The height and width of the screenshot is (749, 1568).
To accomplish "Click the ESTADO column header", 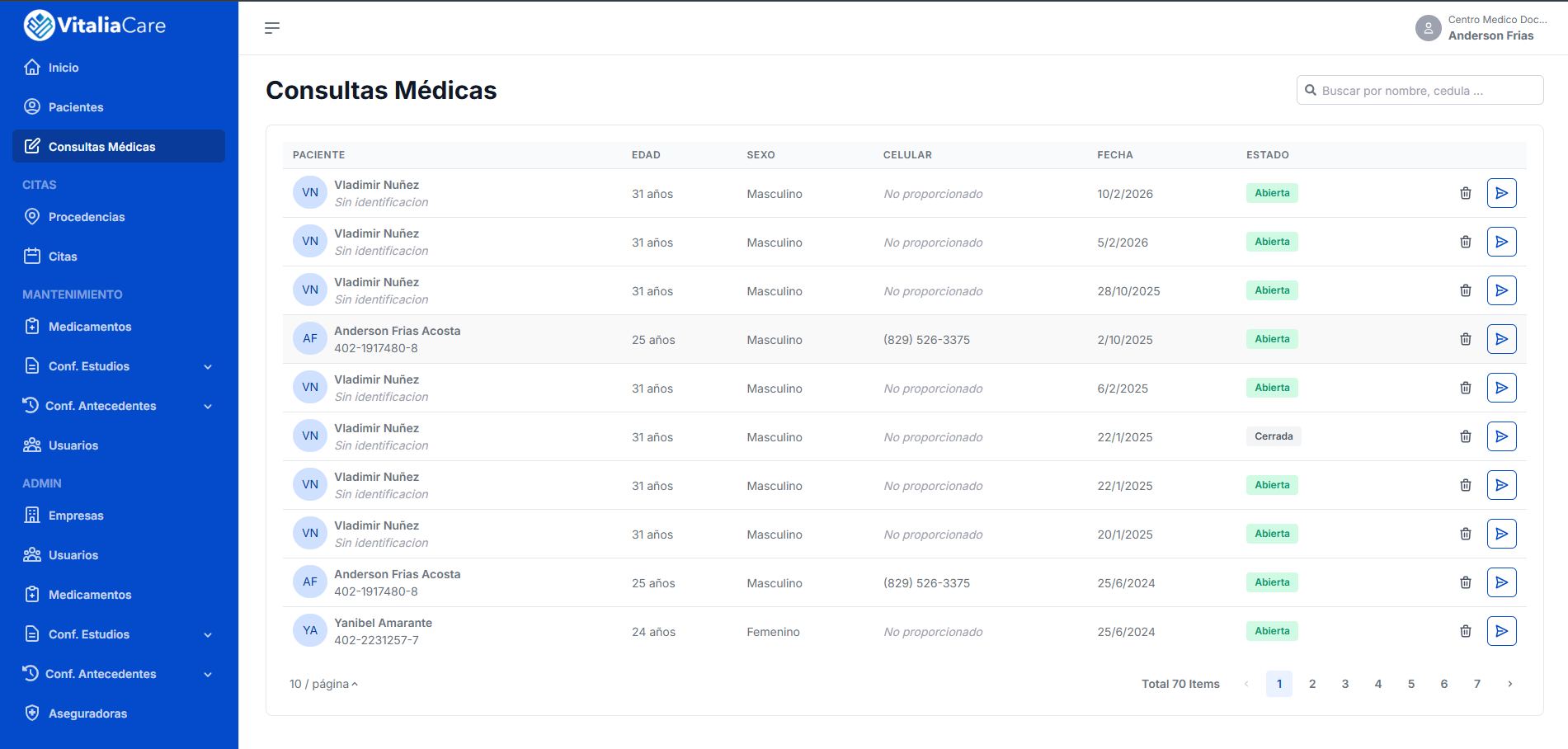I will coord(1268,155).
